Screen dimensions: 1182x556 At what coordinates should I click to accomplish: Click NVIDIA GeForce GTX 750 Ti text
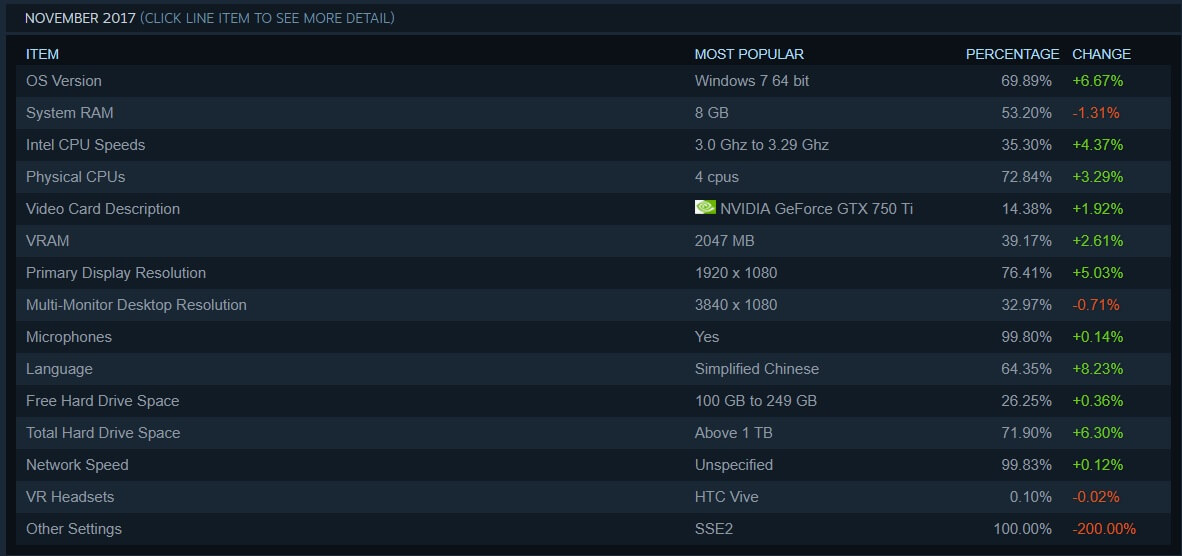tap(816, 209)
